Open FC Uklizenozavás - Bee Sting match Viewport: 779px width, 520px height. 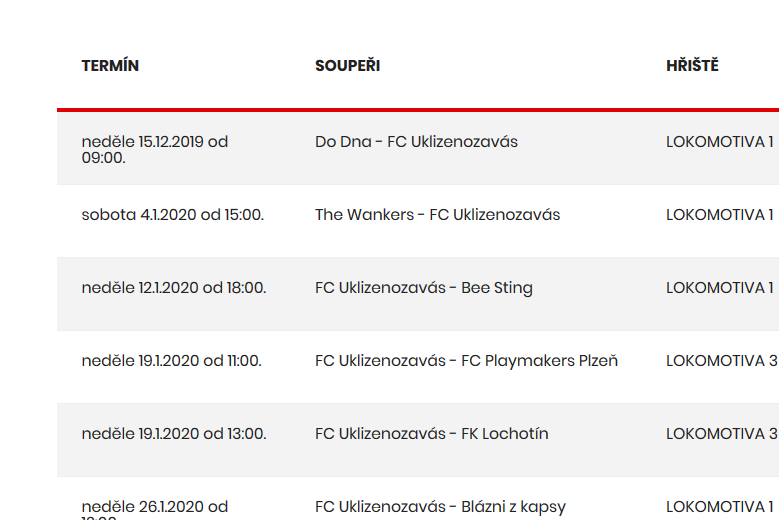(x=424, y=288)
